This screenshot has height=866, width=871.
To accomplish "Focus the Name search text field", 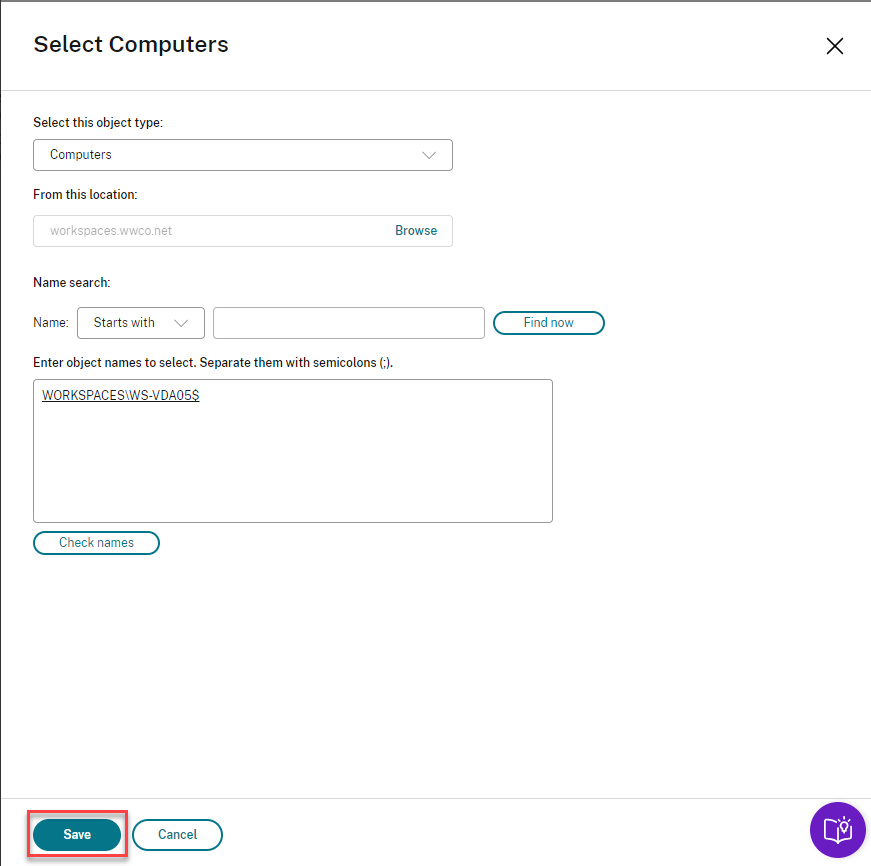I will point(348,323).
